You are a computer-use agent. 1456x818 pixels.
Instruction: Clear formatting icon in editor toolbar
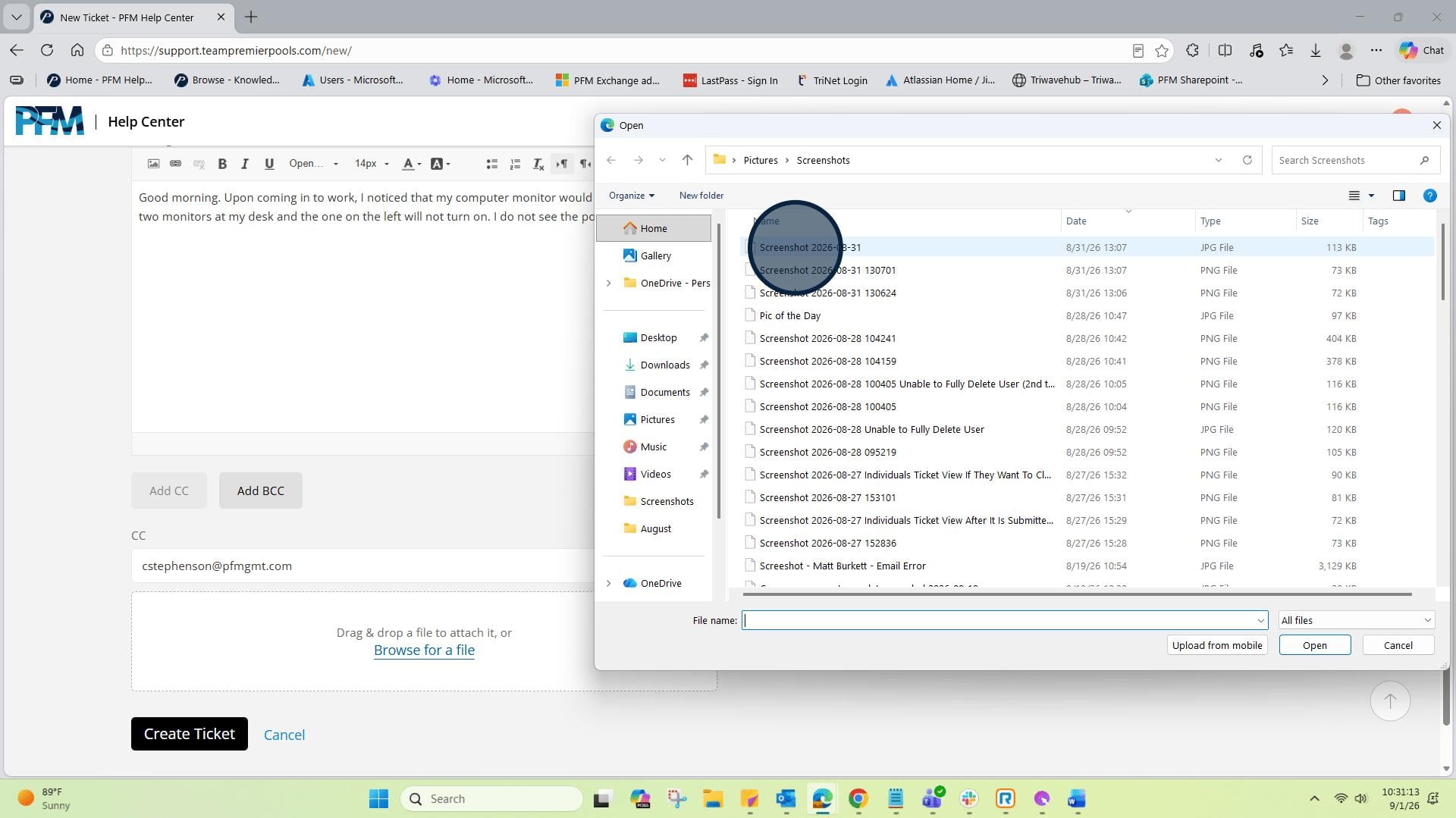(538, 164)
